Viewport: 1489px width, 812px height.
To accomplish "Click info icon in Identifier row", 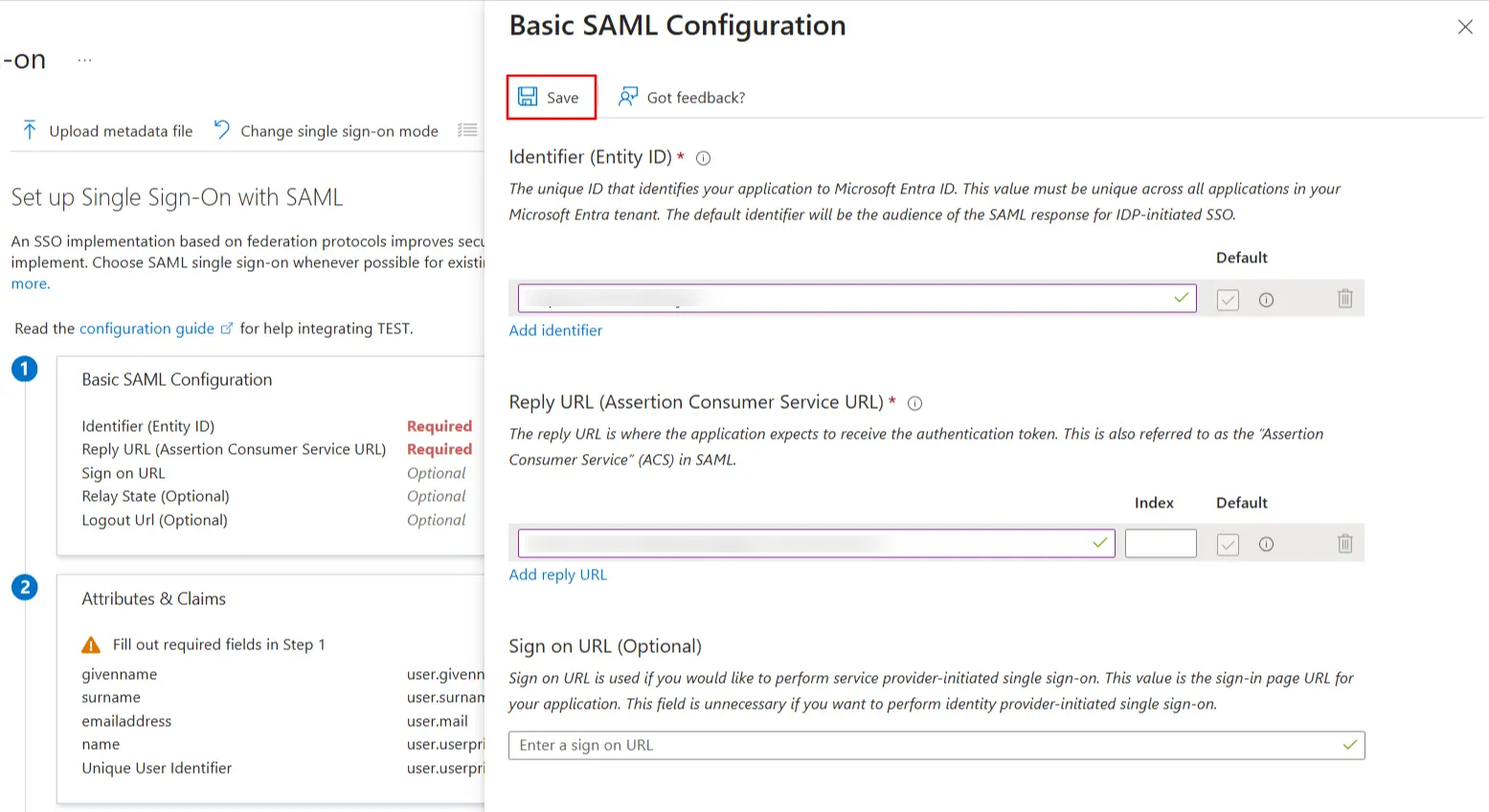I will coord(1266,300).
